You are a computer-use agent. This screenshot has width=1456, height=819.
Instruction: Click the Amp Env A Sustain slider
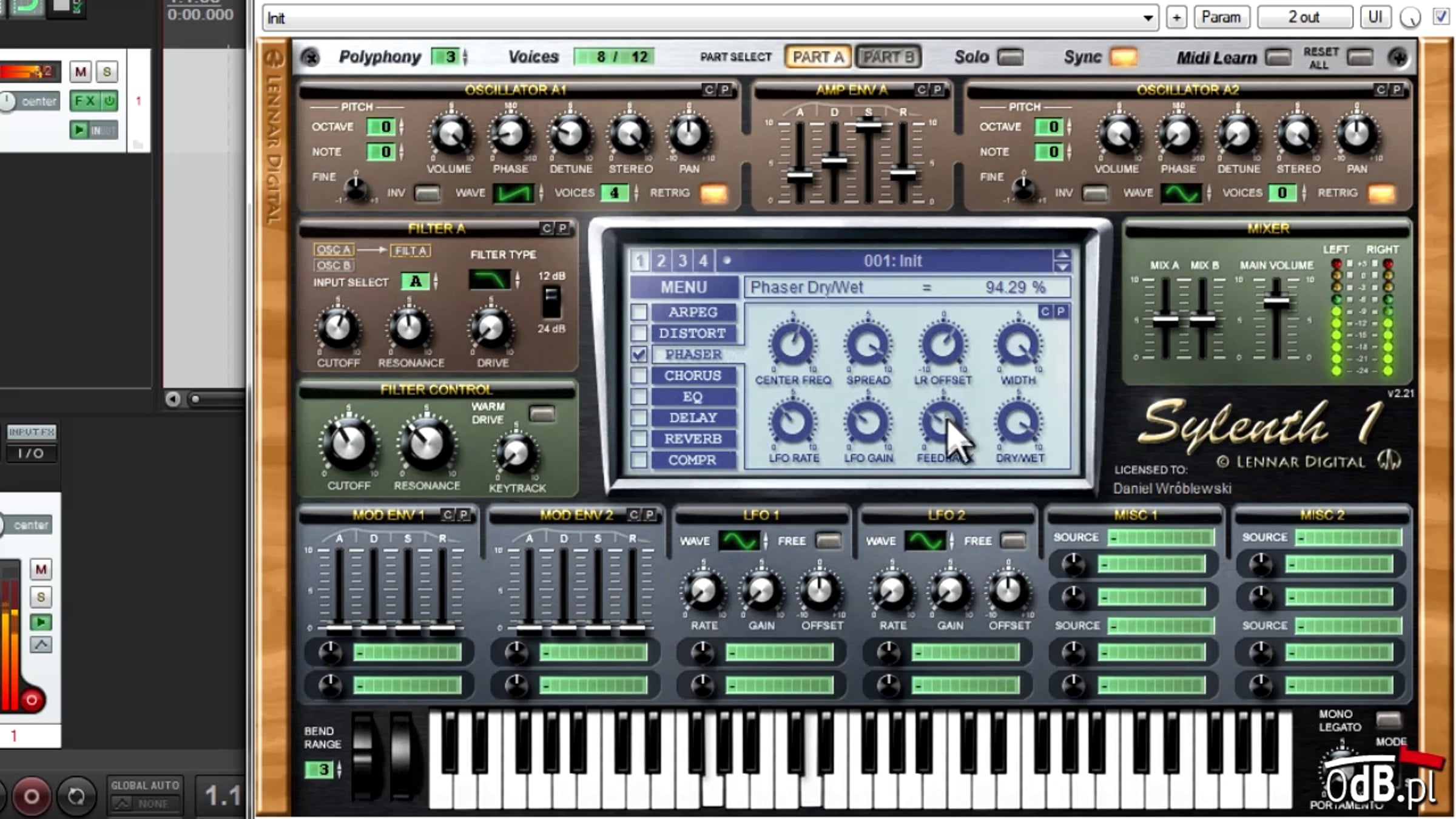click(x=869, y=126)
